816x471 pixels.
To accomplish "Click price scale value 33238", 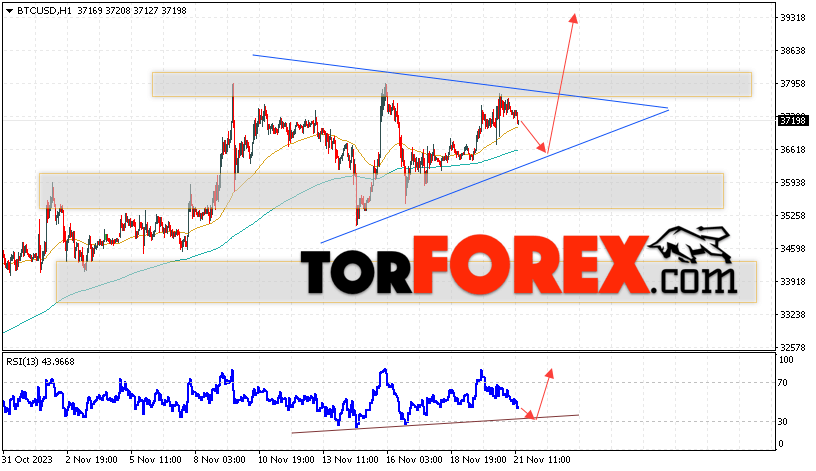I will point(793,314).
